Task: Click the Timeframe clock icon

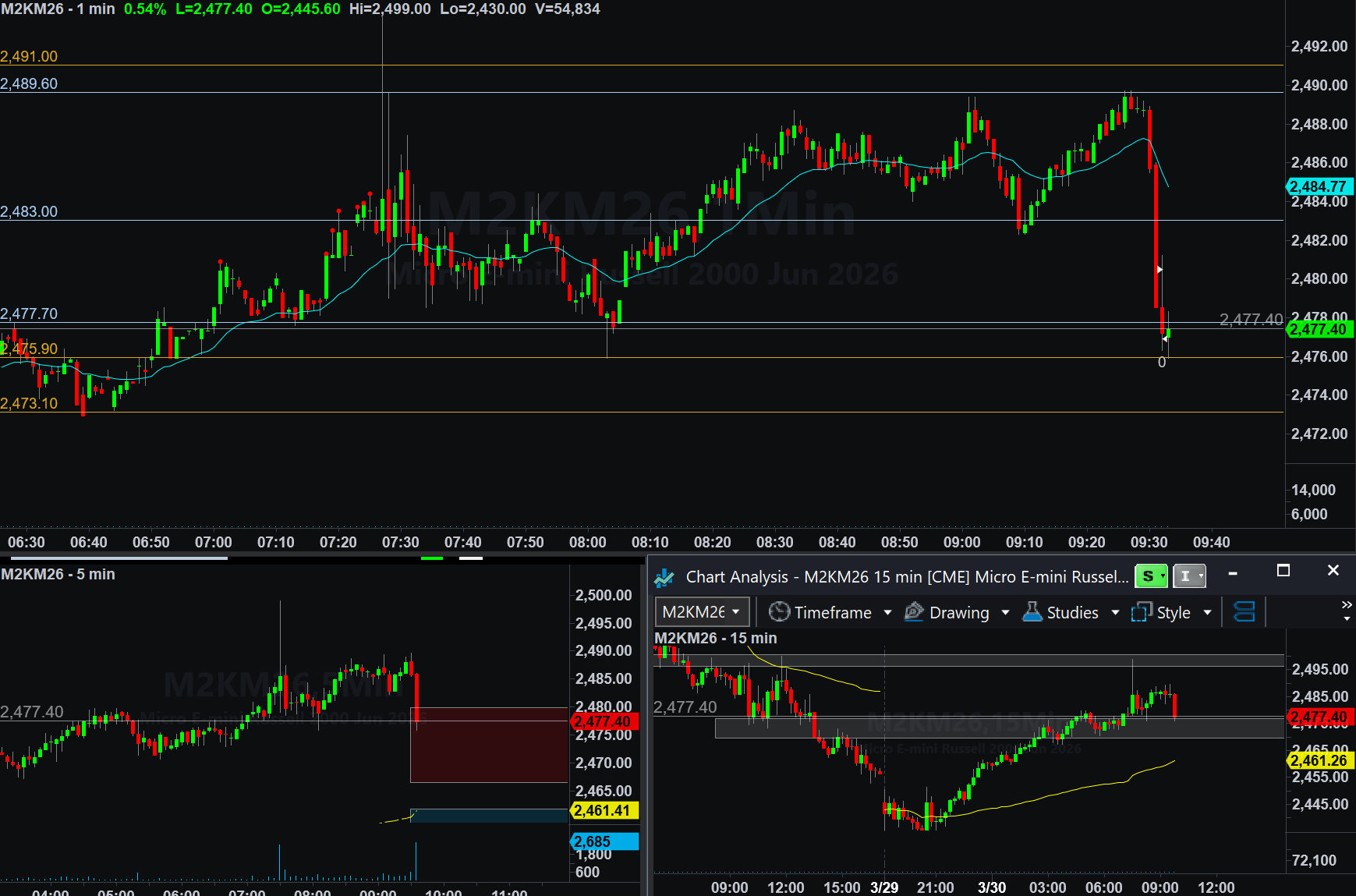Action: click(779, 612)
